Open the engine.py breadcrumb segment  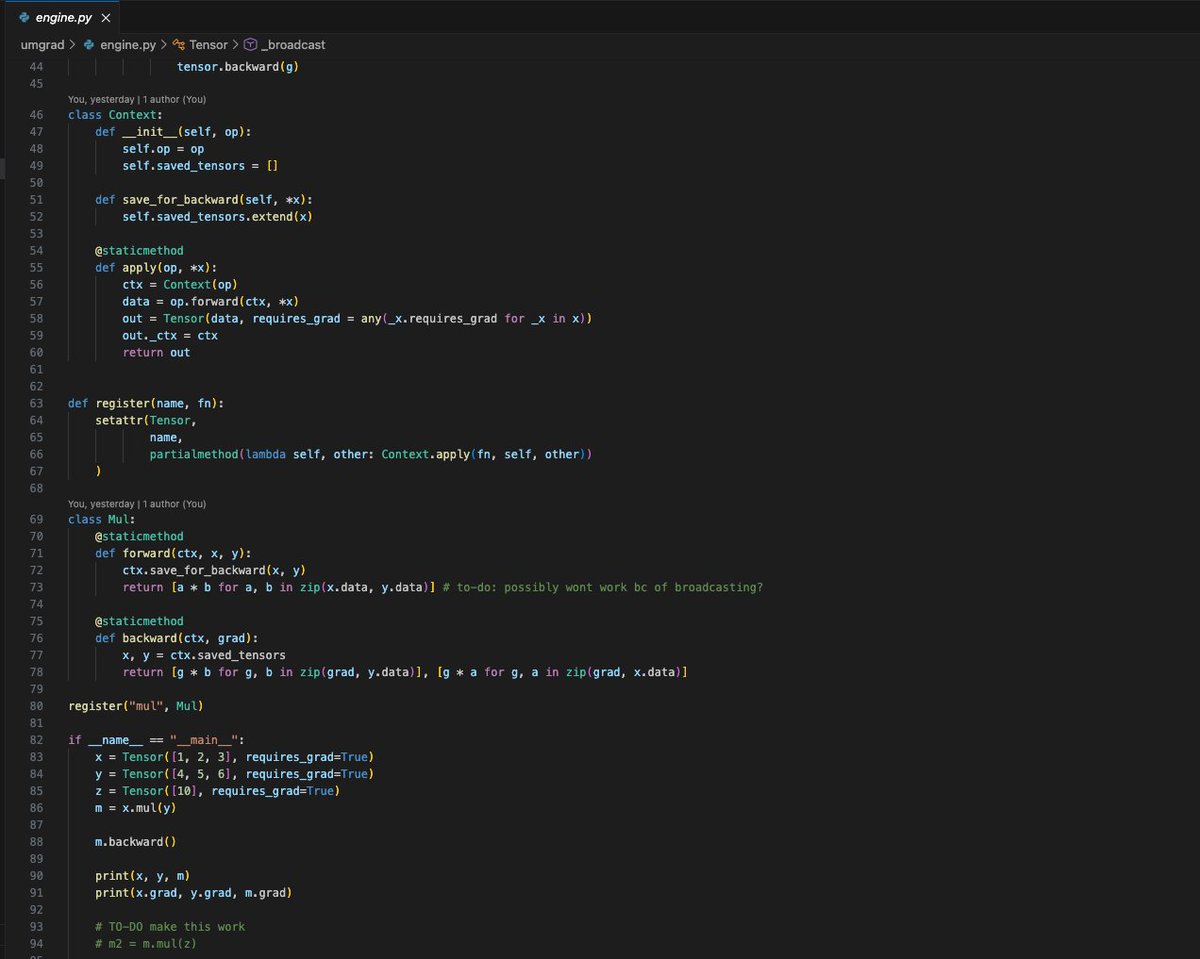coord(128,45)
